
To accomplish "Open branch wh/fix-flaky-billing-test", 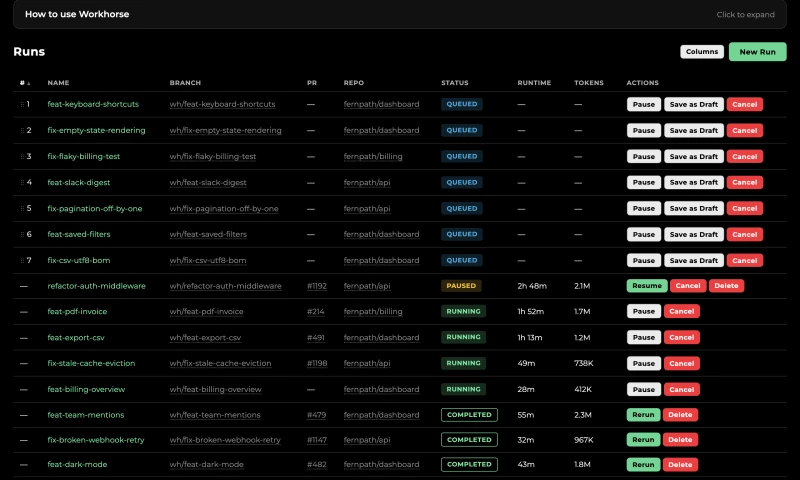I will [213, 156].
